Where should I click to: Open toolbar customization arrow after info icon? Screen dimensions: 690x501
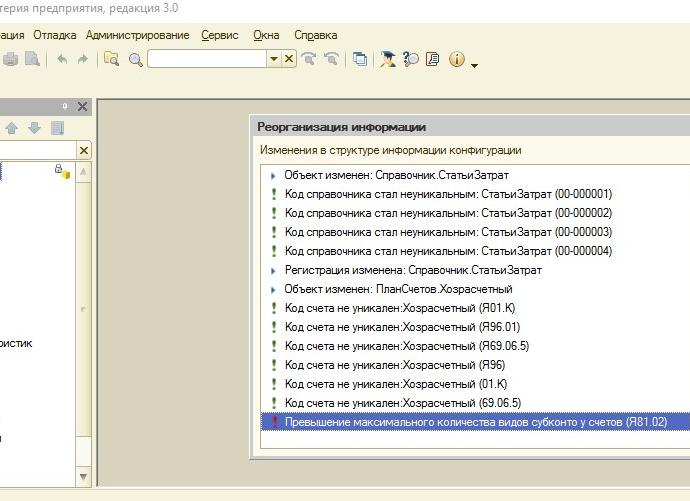click(x=474, y=66)
